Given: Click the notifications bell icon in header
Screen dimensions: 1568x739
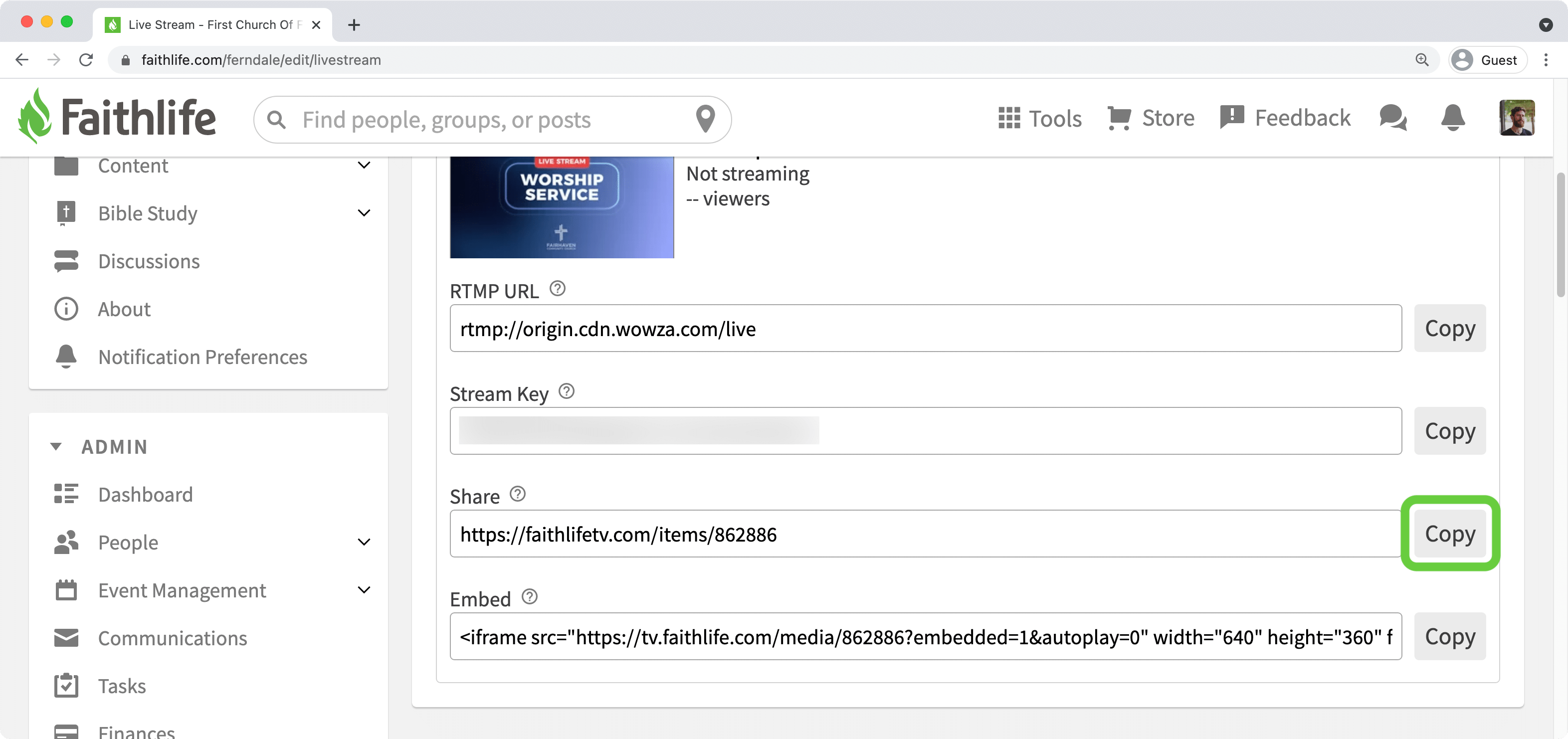Looking at the screenshot, I should [1452, 118].
